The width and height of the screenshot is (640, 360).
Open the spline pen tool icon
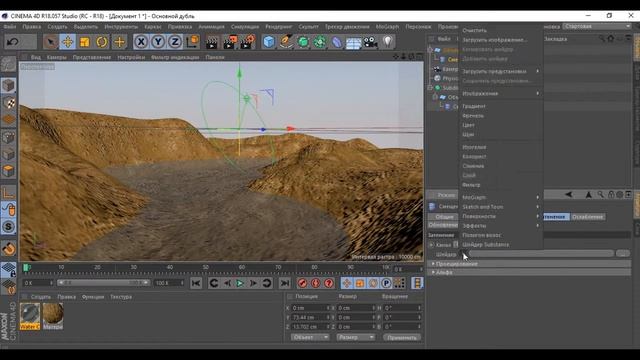(286, 42)
